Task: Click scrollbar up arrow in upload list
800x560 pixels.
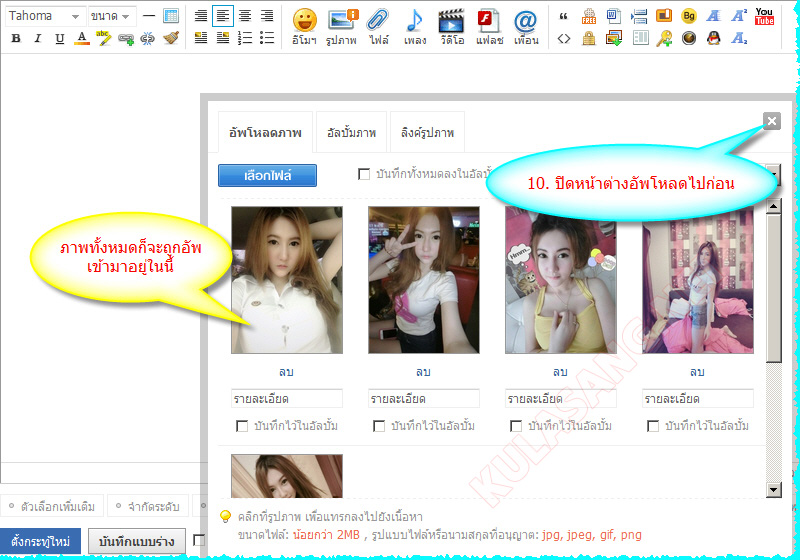Action: tap(773, 206)
